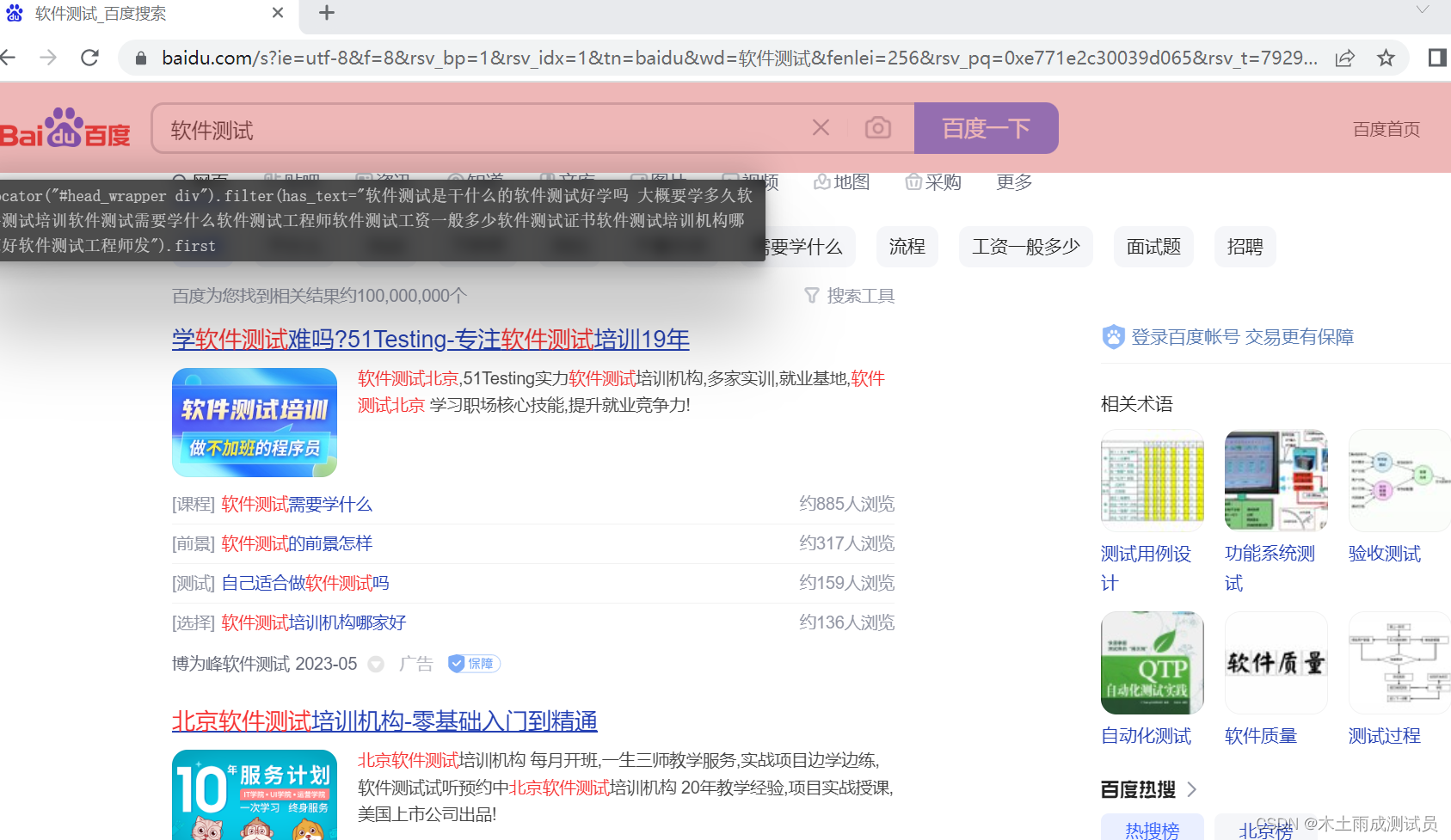Reload the Baidu results page
This screenshot has width=1451, height=840.
(89, 58)
